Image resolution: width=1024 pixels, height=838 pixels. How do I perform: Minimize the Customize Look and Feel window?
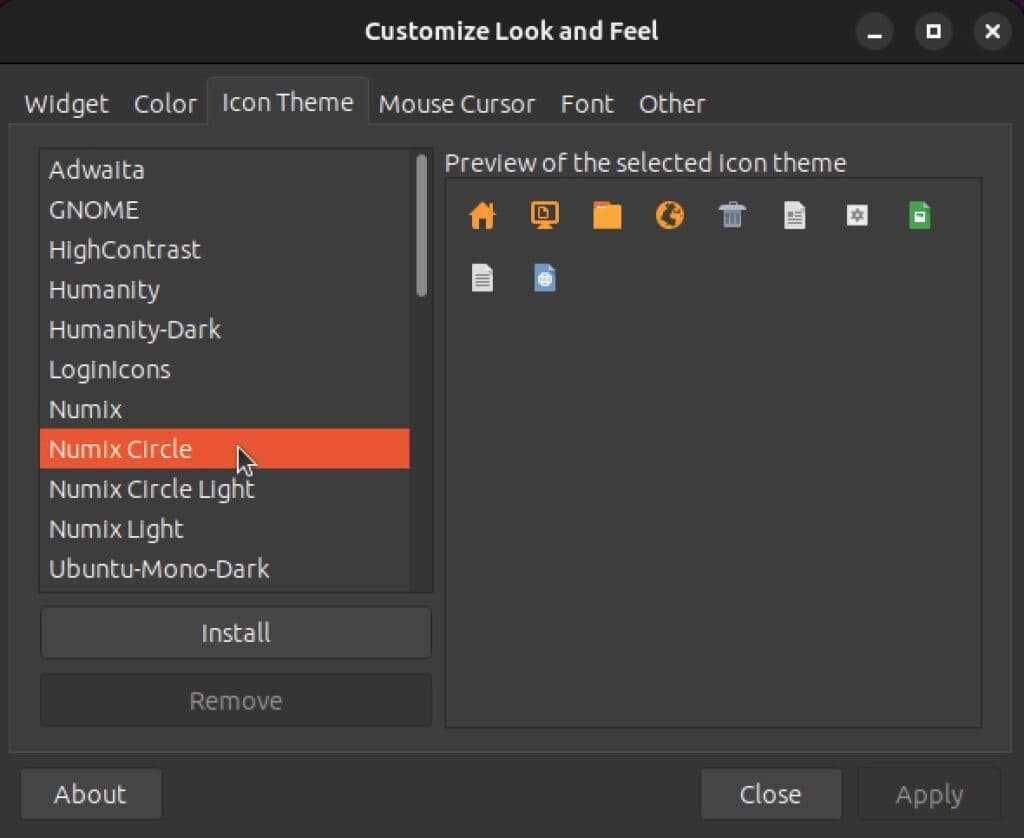tap(874, 31)
